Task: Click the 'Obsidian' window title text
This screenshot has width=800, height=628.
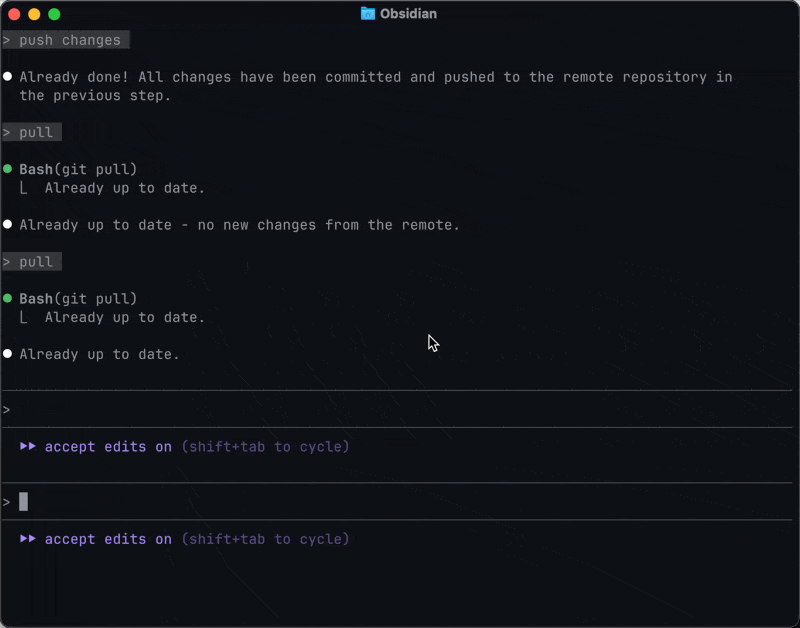Action: (x=408, y=14)
